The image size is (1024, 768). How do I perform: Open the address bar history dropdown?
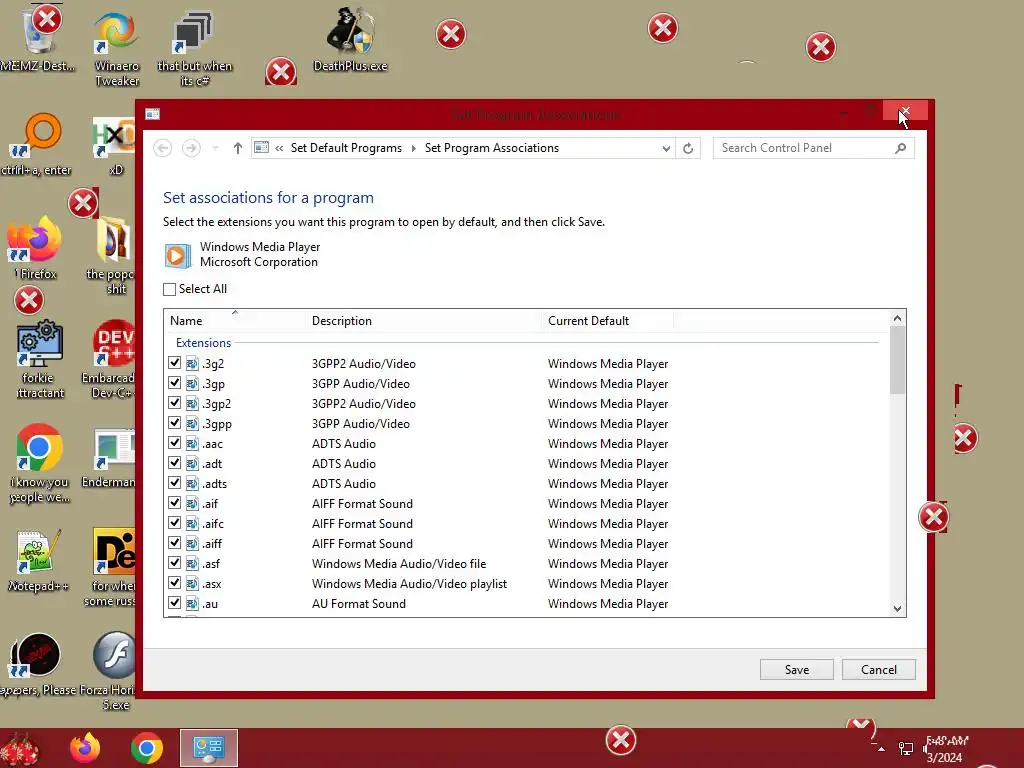(x=666, y=148)
